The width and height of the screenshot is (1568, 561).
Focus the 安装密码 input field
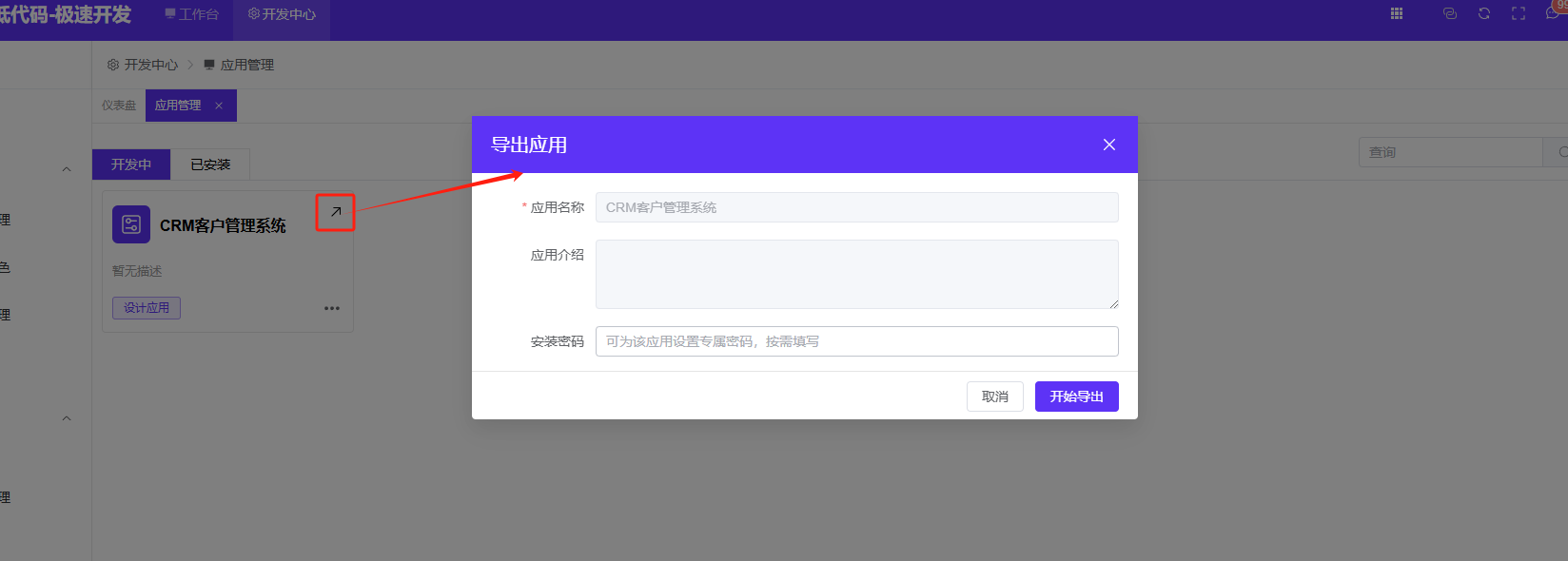pyautogui.click(x=856, y=341)
